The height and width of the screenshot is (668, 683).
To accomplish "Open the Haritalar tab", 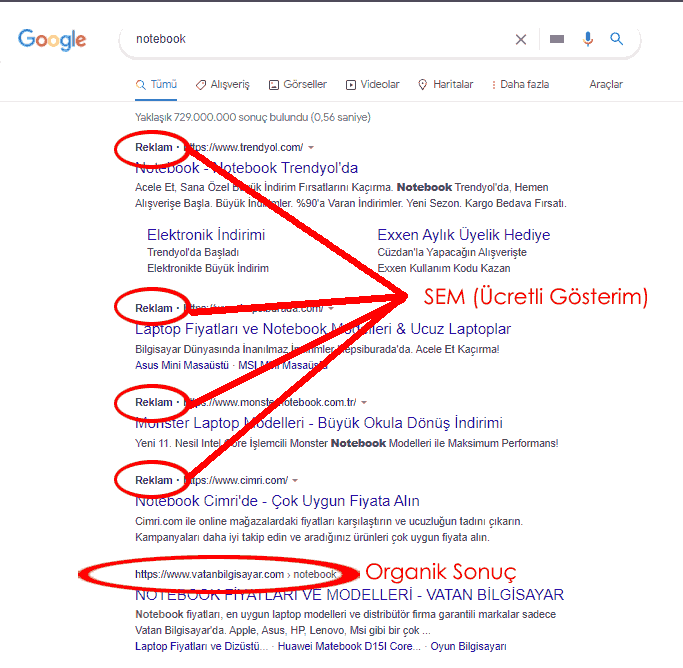I will click(445, 84).
